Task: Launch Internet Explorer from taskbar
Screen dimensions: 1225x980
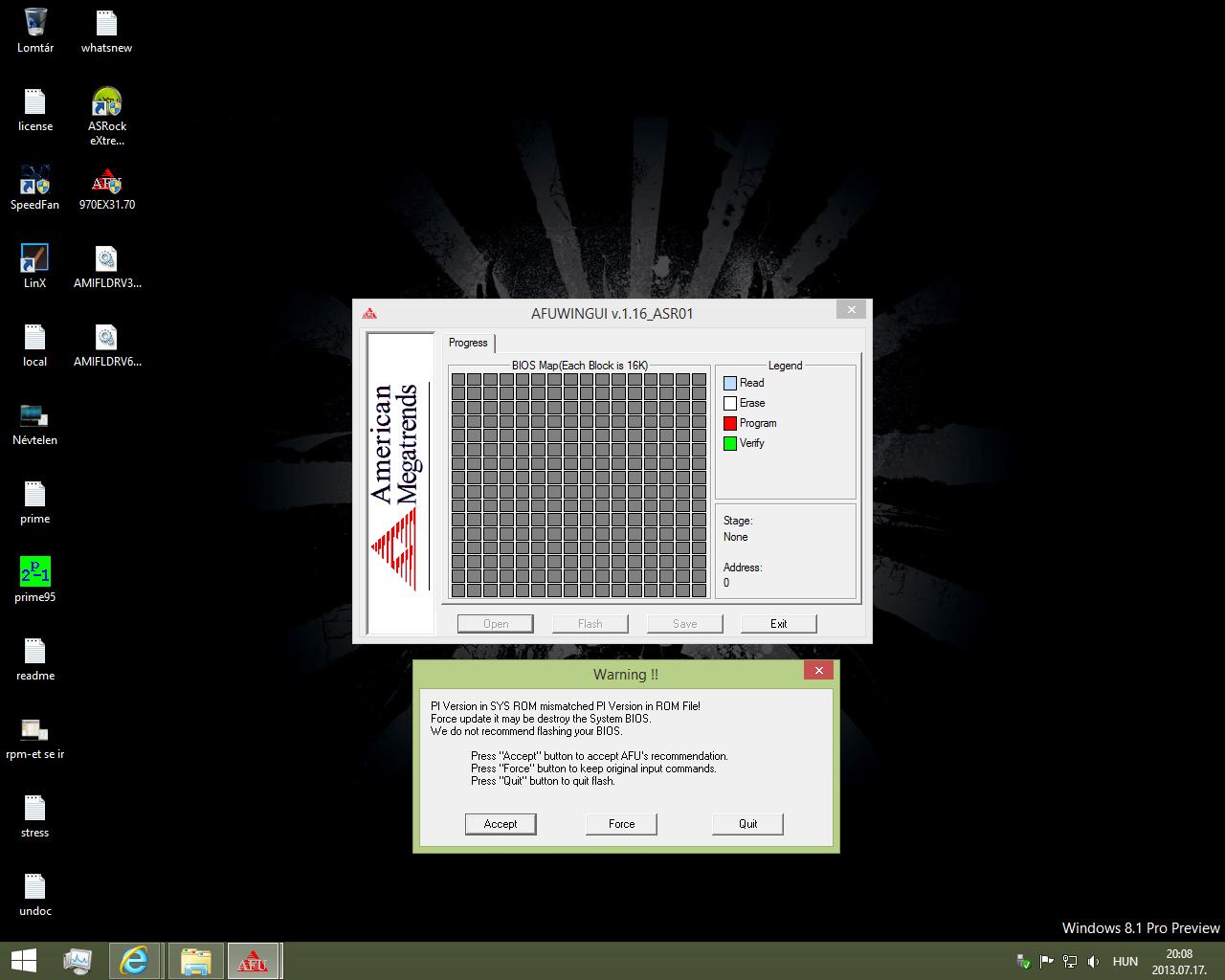Action: [x=133, y=961]
